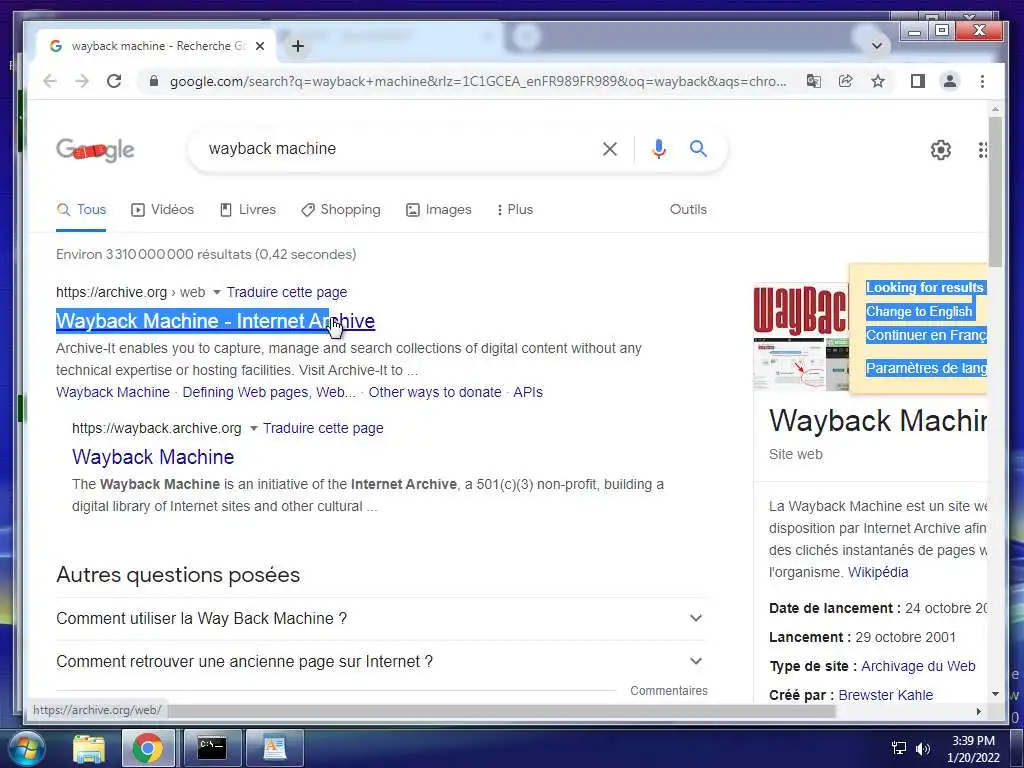Expand Comment utiliser la Way Back Machine question
The width and height of the screenshot is (1024, 768).
pos(381,618)
